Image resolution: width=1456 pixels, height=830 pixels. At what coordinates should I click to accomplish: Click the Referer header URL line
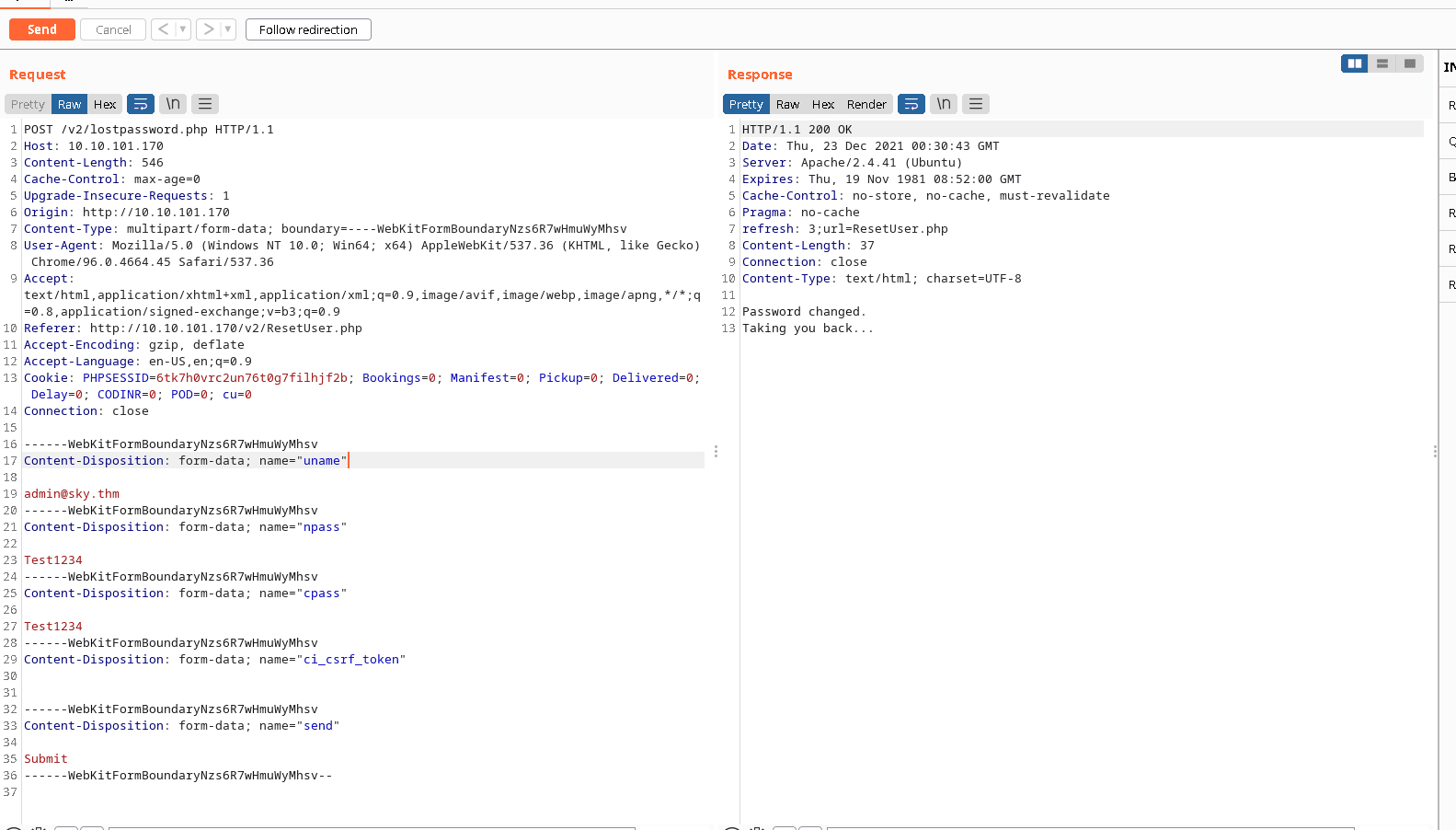(x=193, y=329)
